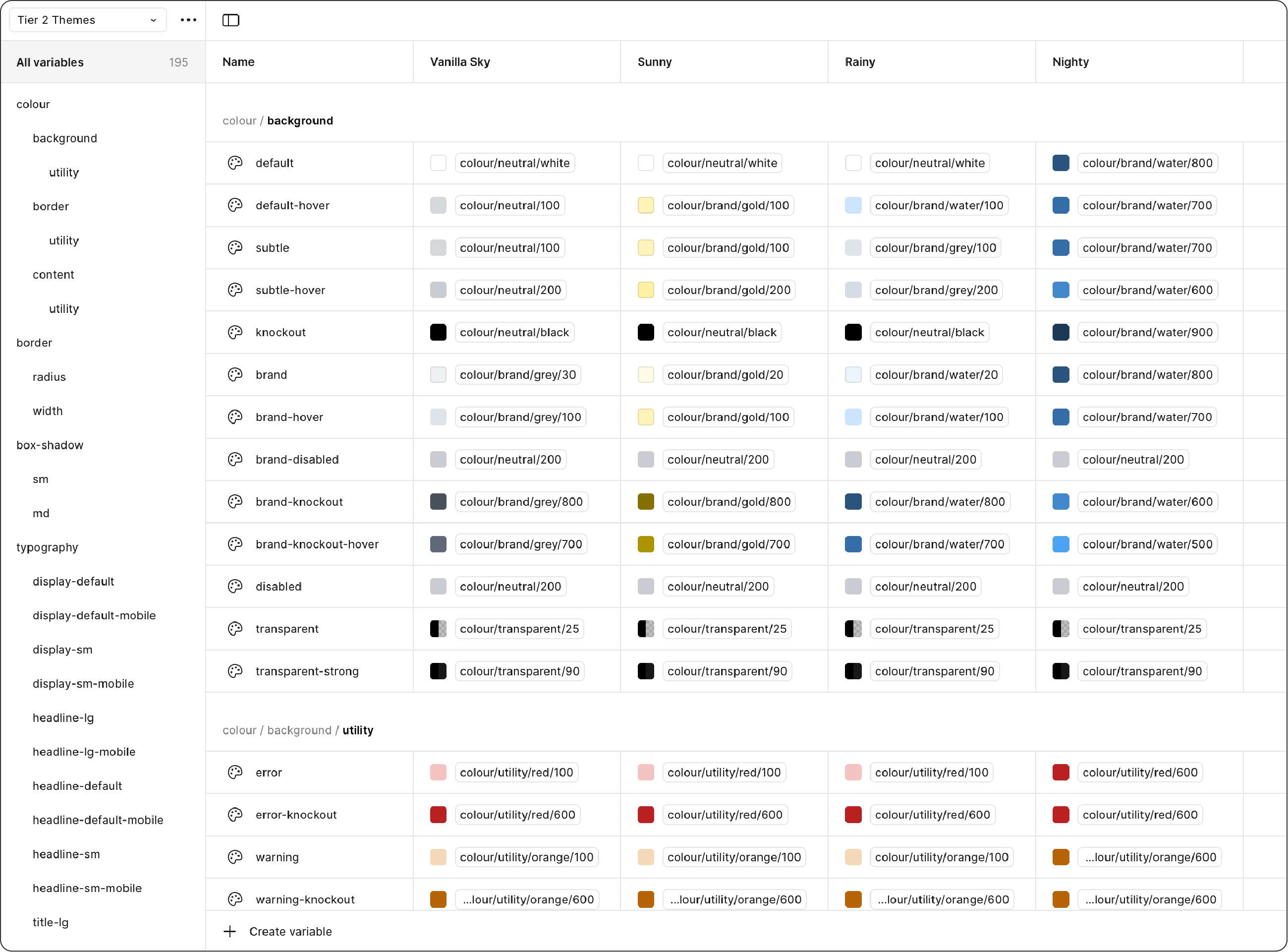The height and width of the screenshot is (952, 1288).
Task: Click the palette icon for error-knockout
Action: (235, 814)
